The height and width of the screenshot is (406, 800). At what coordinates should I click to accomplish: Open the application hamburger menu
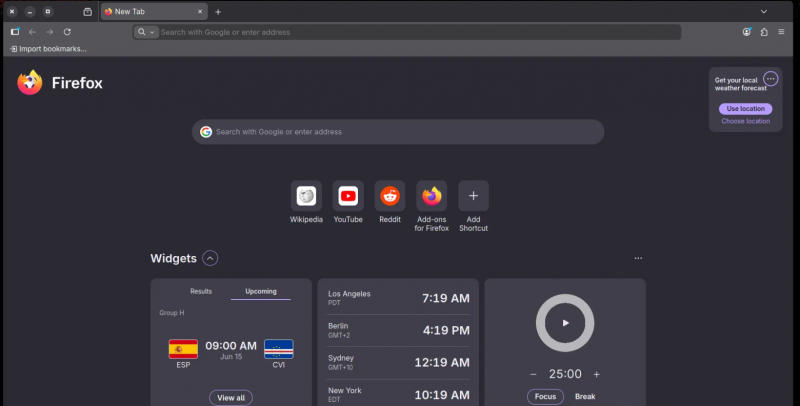click(781, 32)
